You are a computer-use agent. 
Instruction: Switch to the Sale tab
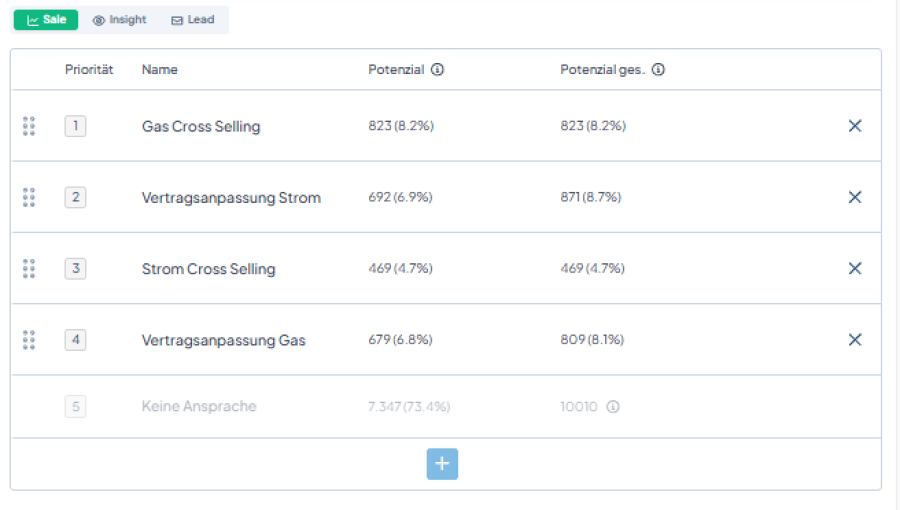[x=46, y=20]
